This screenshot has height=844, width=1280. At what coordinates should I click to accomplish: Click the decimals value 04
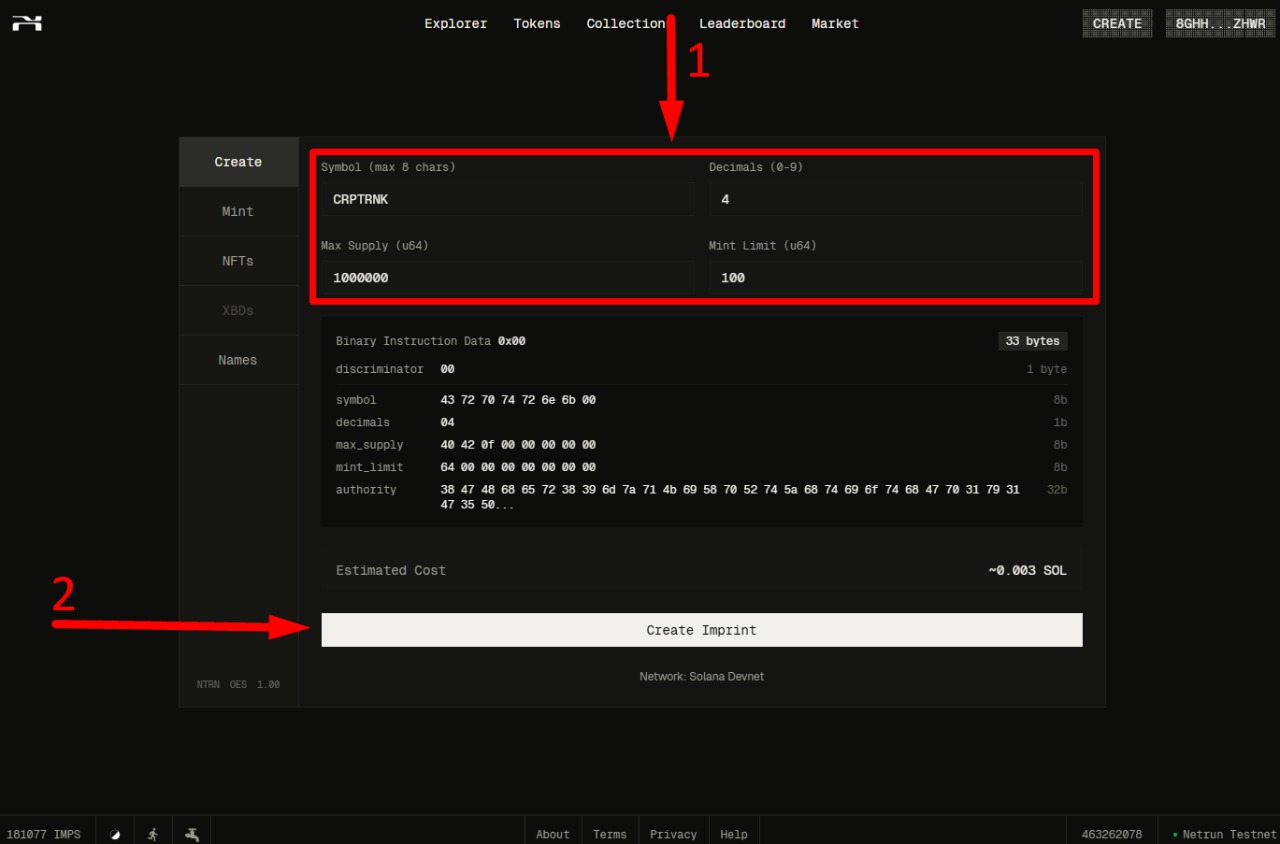(447, 422)
